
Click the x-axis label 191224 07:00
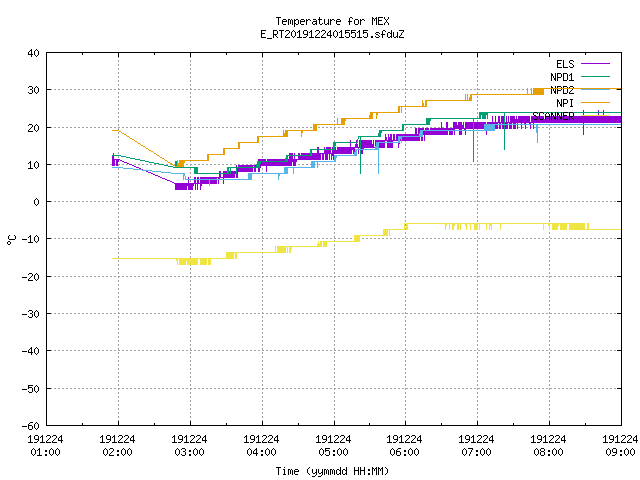[476, 446]
